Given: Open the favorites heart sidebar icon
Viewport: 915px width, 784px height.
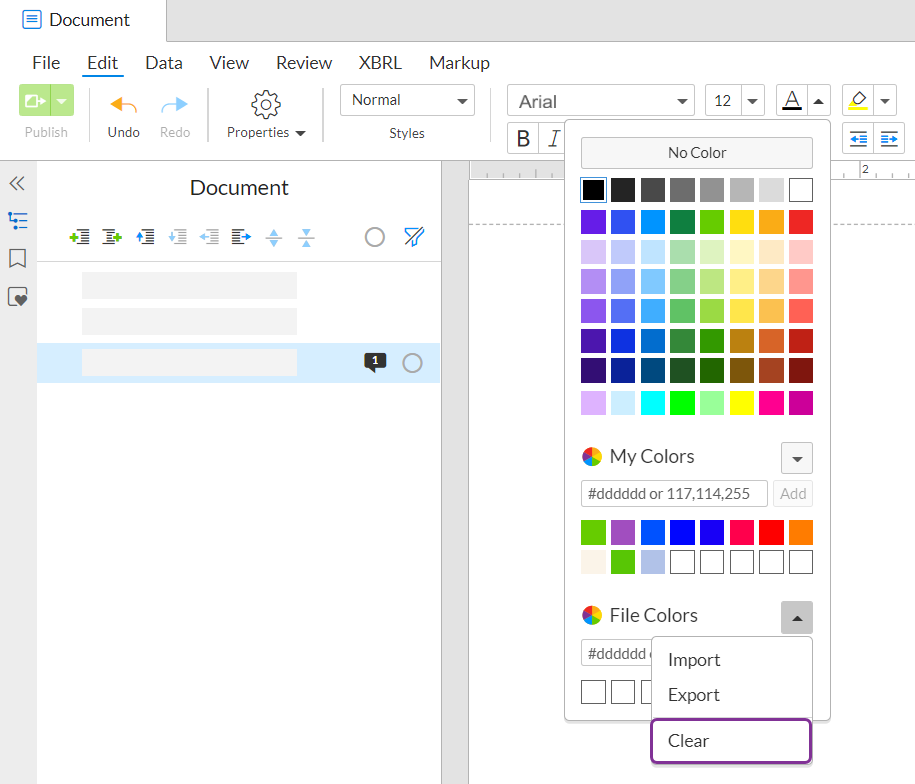Looking at the screenshot, I should (x=18, y=296).
